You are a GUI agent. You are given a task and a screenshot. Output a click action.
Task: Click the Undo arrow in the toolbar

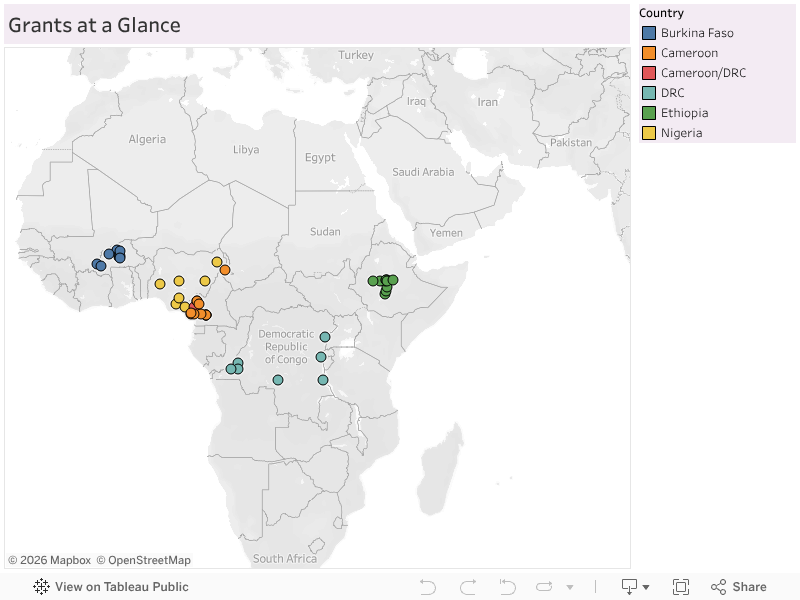[428, 587]
